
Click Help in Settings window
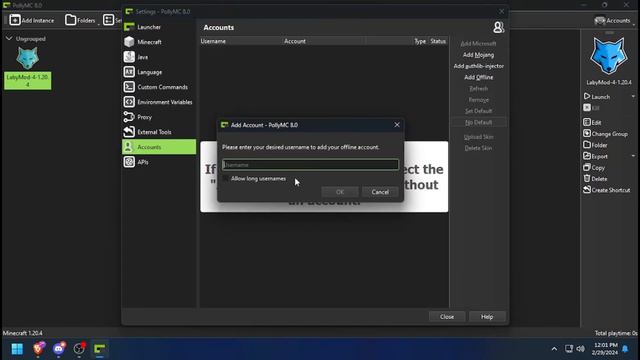[487, 317]
